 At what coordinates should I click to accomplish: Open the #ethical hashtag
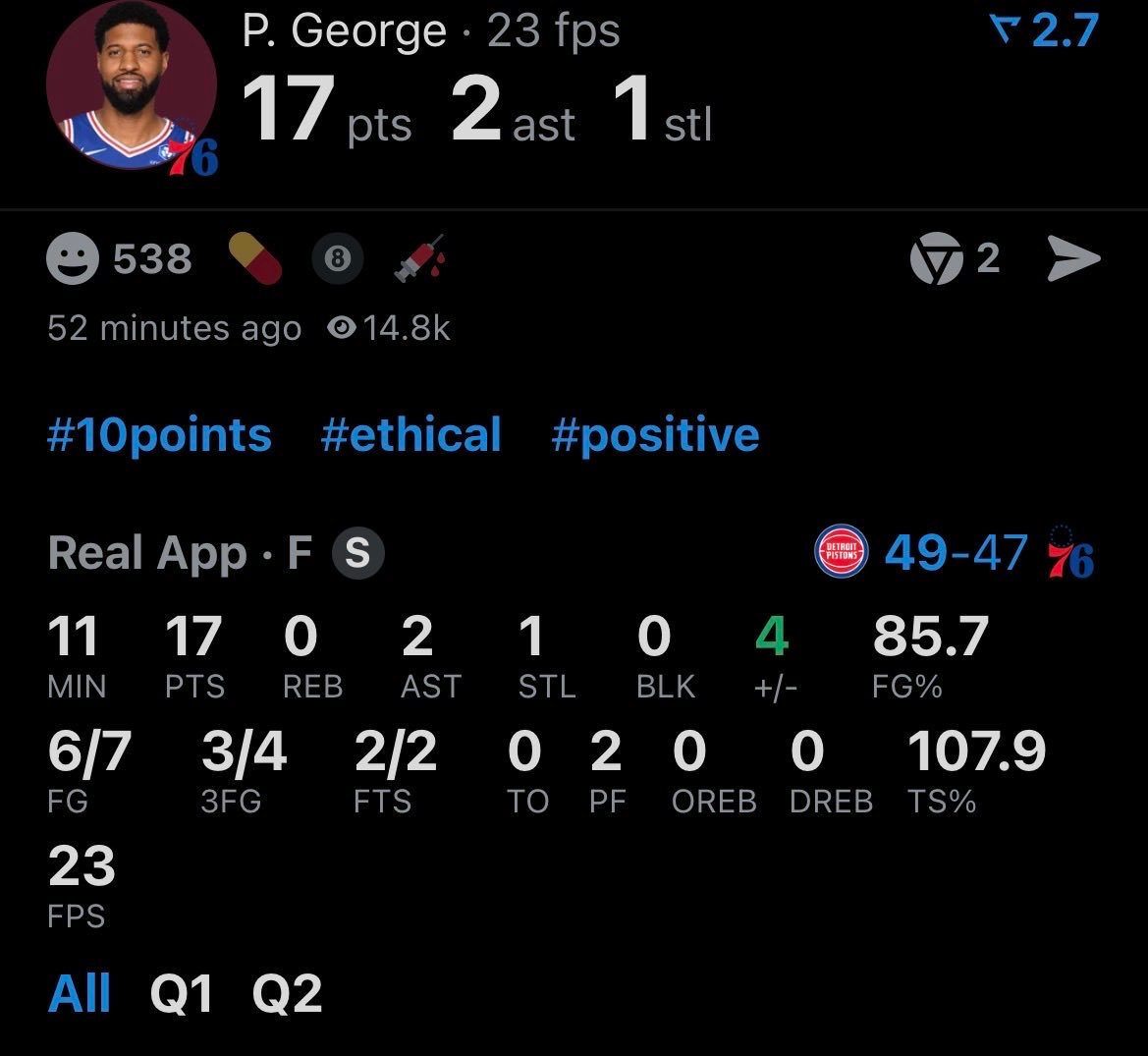[410, 435]
